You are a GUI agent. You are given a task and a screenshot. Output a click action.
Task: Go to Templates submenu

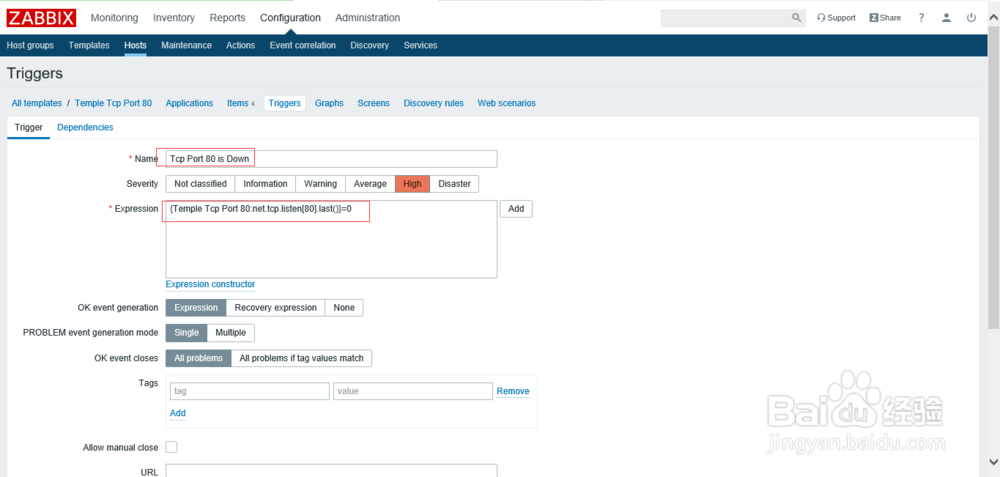[89, 45]
